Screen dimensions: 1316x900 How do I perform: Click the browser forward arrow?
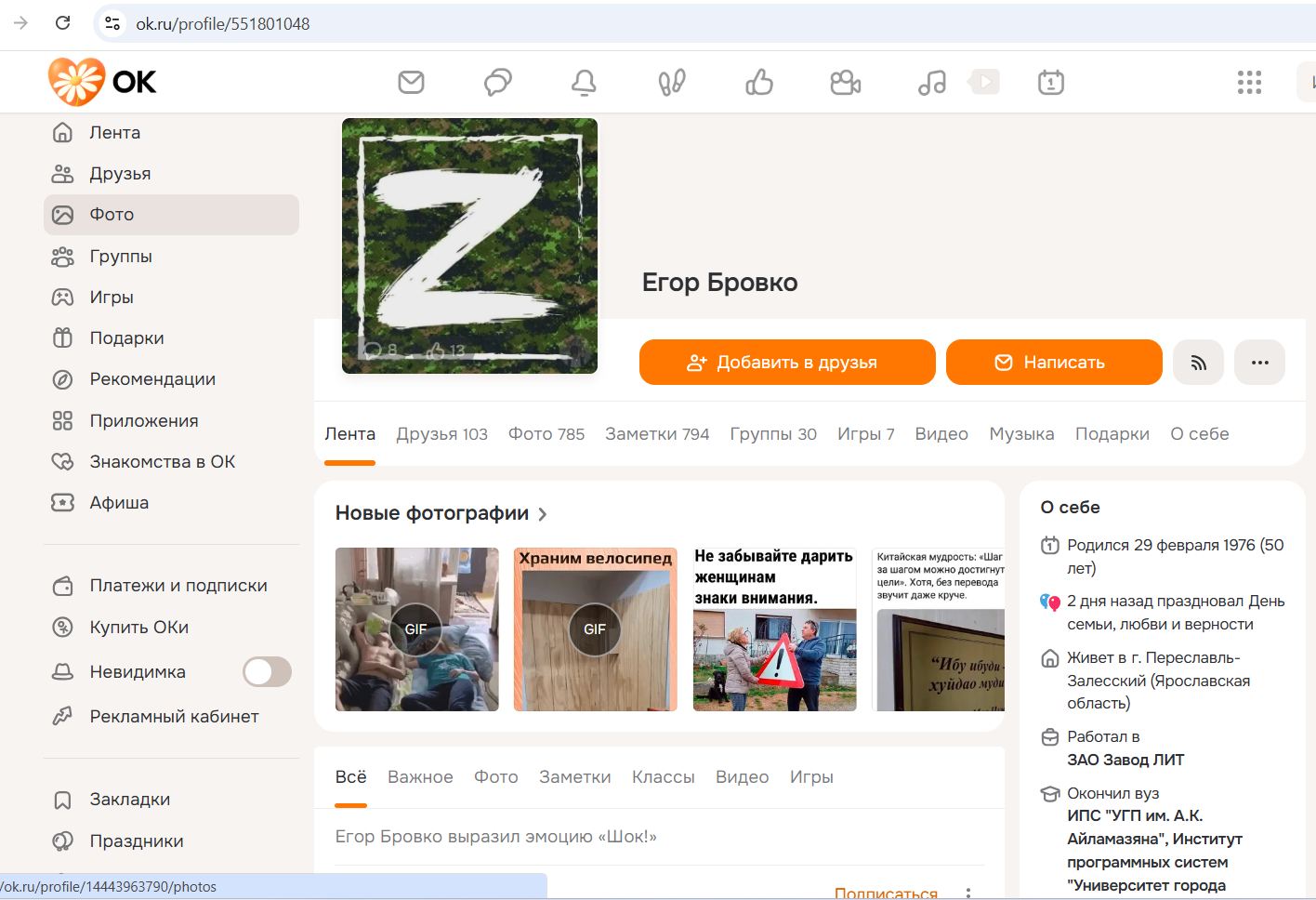20,23
